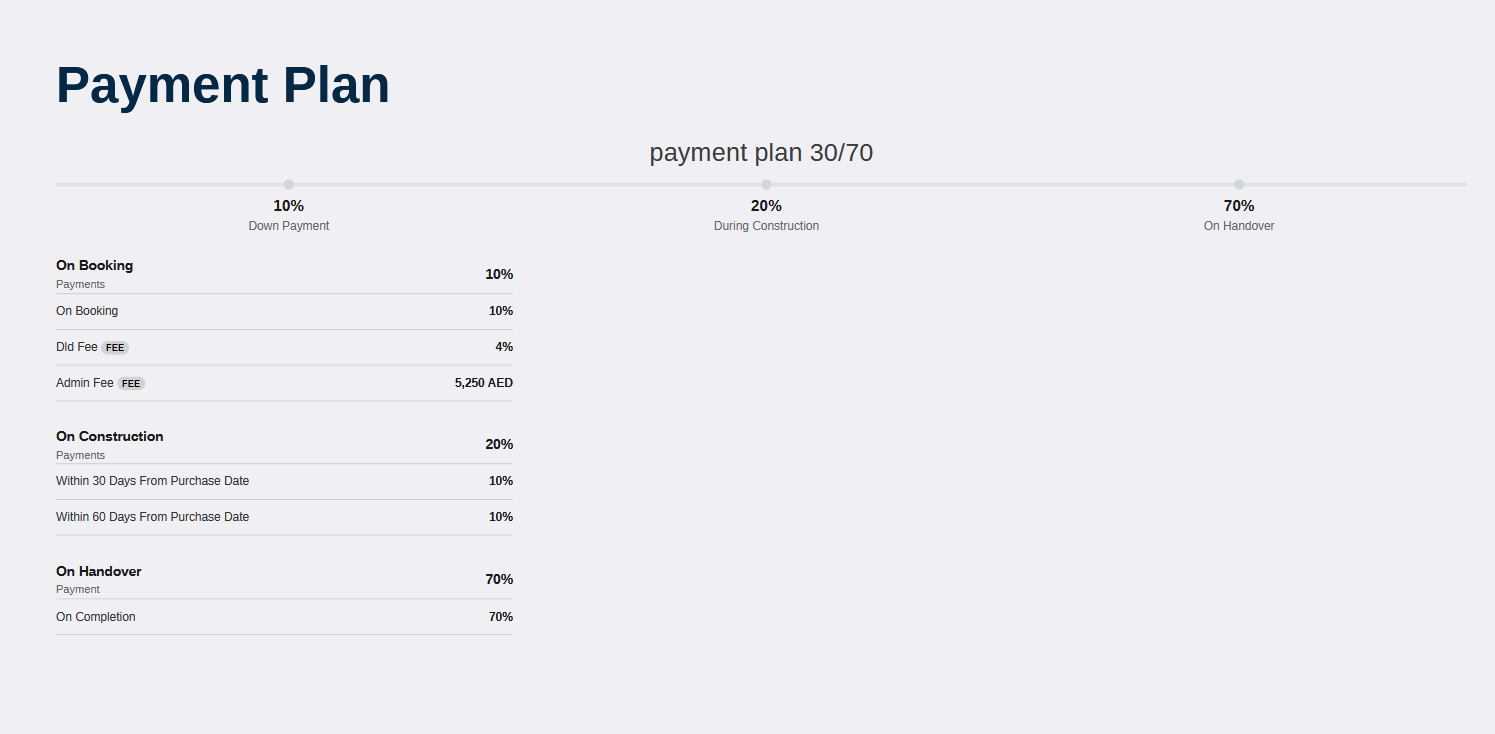Click the 5,250 AED admin fee amount
Screen dimensions: 1495x734
coord(483,383)
